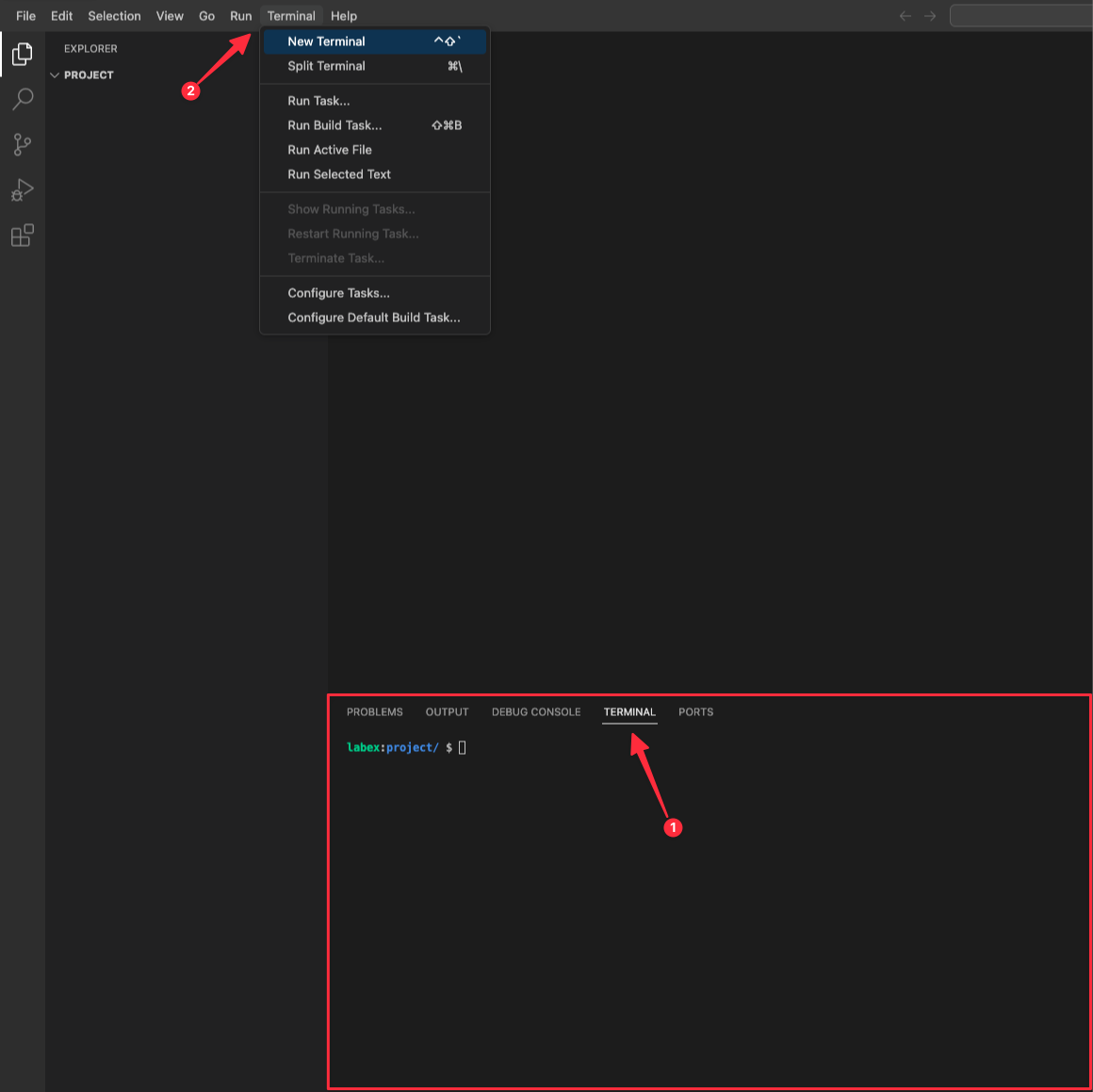Open the Selection menu
Screen dimensions: 1093x1092
click(x=114, y=16)
